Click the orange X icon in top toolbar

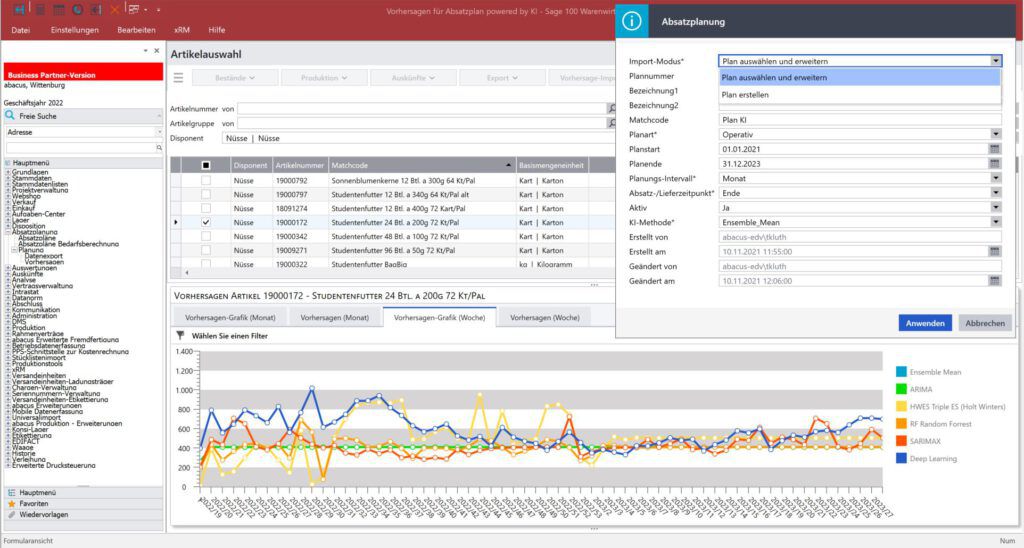114,9
